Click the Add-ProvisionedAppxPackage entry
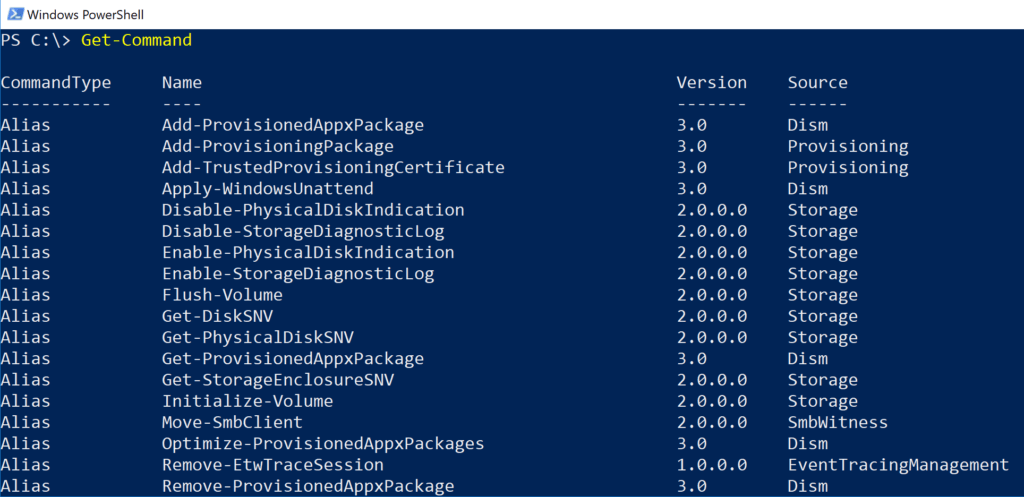1024x497 pixels. pos(292,126)
